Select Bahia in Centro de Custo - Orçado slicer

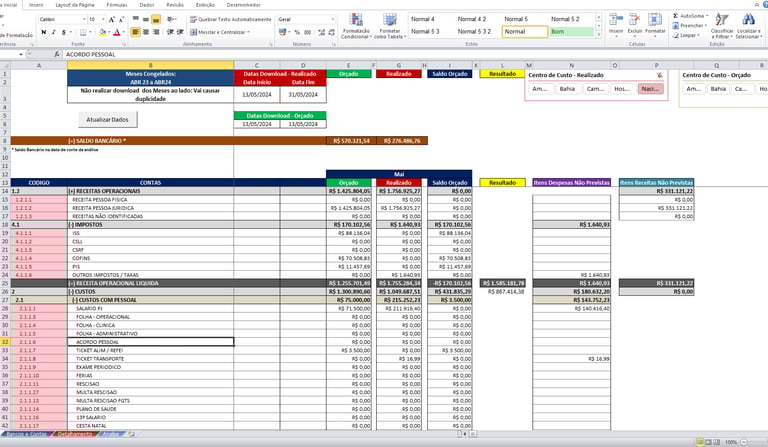[x=718, y=89]
